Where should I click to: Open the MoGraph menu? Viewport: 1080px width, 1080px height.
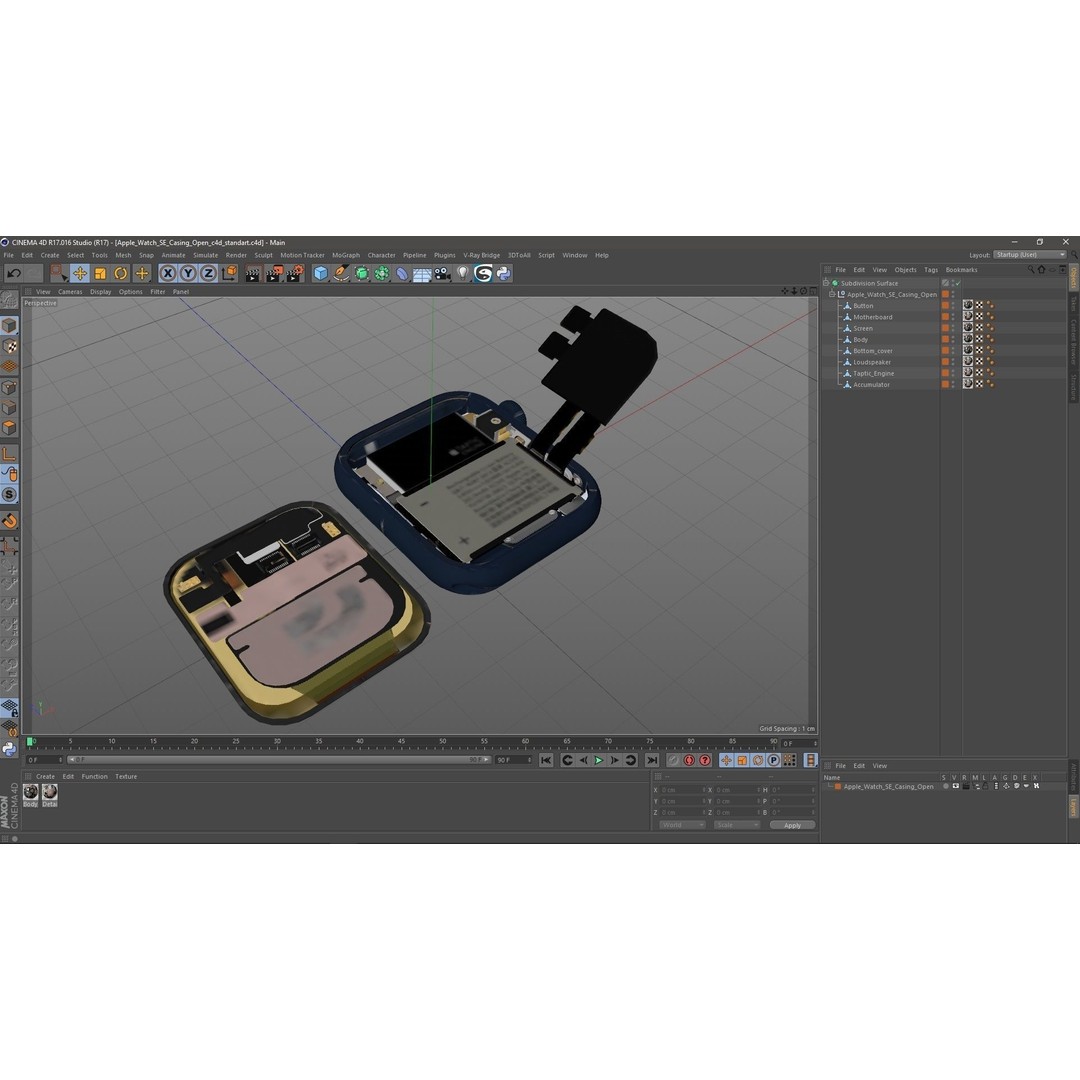click(x=346, y=255)
